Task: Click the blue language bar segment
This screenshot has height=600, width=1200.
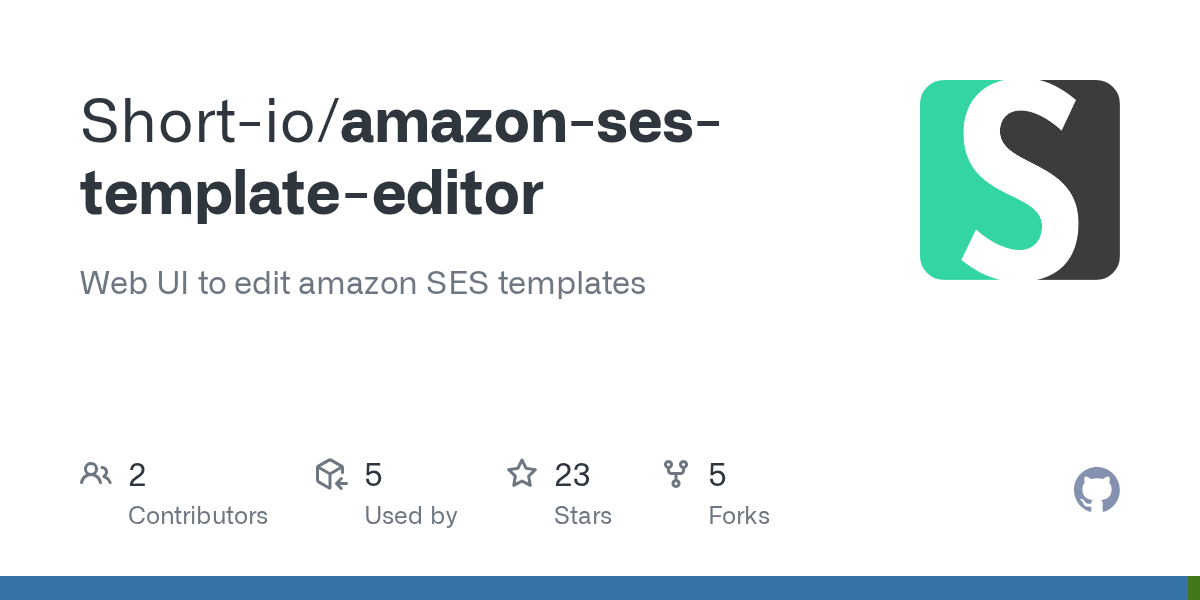Action: point(590,588)
